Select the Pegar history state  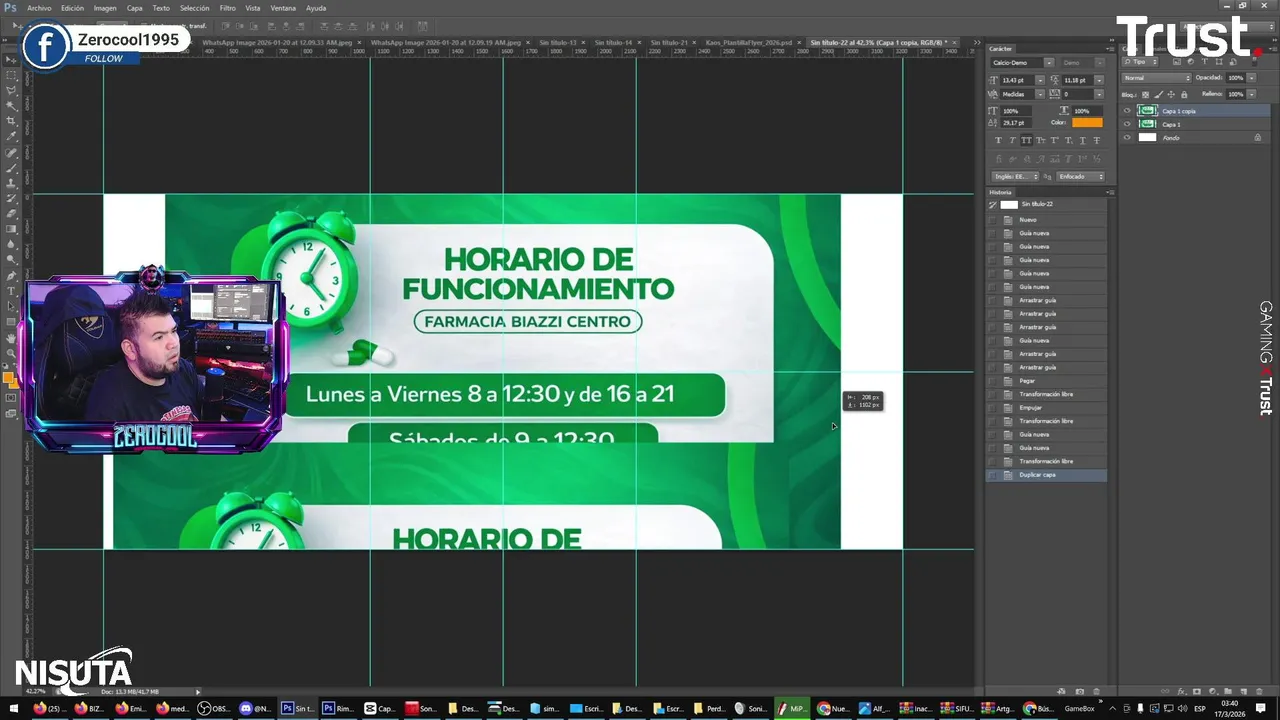click(1046, 381)
